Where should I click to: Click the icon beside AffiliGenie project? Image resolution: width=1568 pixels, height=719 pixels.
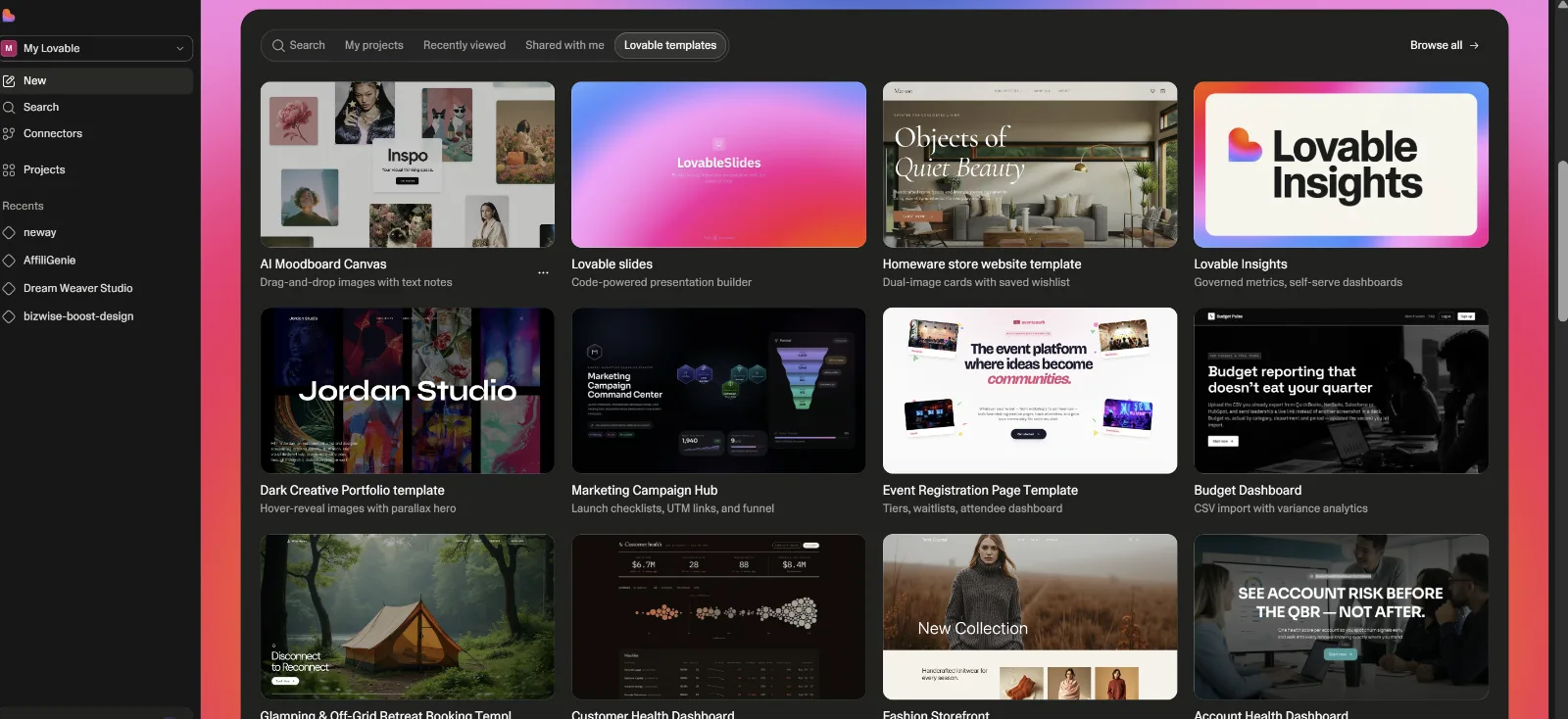[x=9, y=260]
